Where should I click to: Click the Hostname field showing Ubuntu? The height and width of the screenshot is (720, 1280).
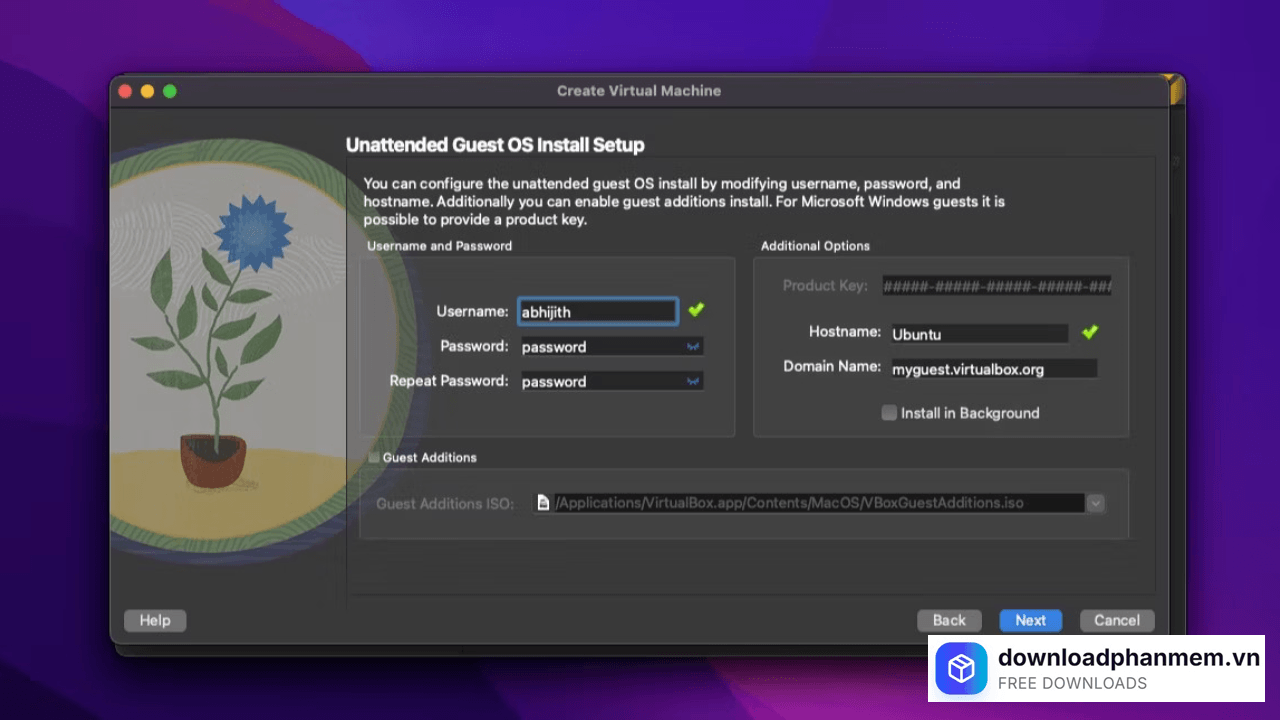978,333
